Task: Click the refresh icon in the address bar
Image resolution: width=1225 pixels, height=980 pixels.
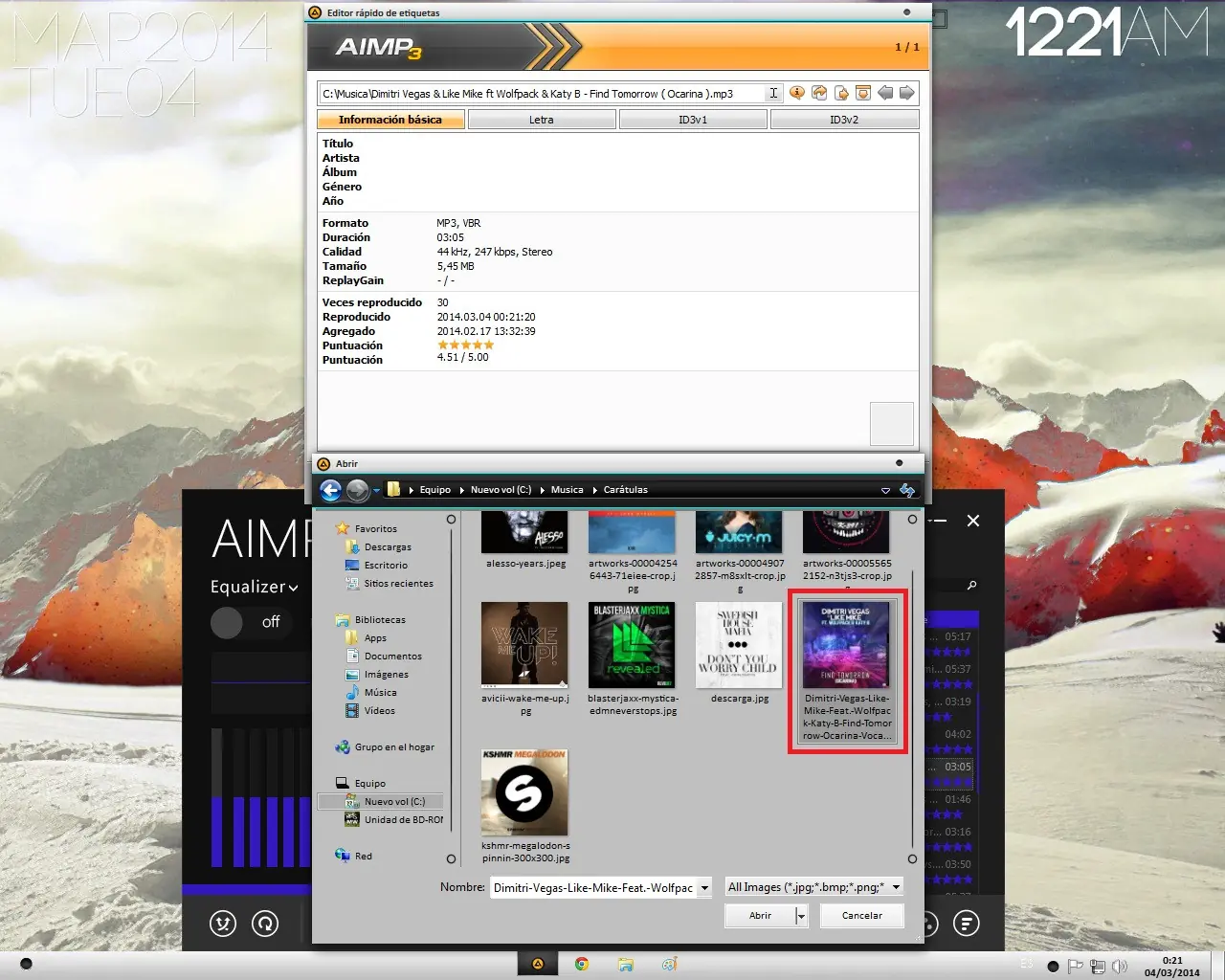Action: pyautogui.click(x=907, y=490)
